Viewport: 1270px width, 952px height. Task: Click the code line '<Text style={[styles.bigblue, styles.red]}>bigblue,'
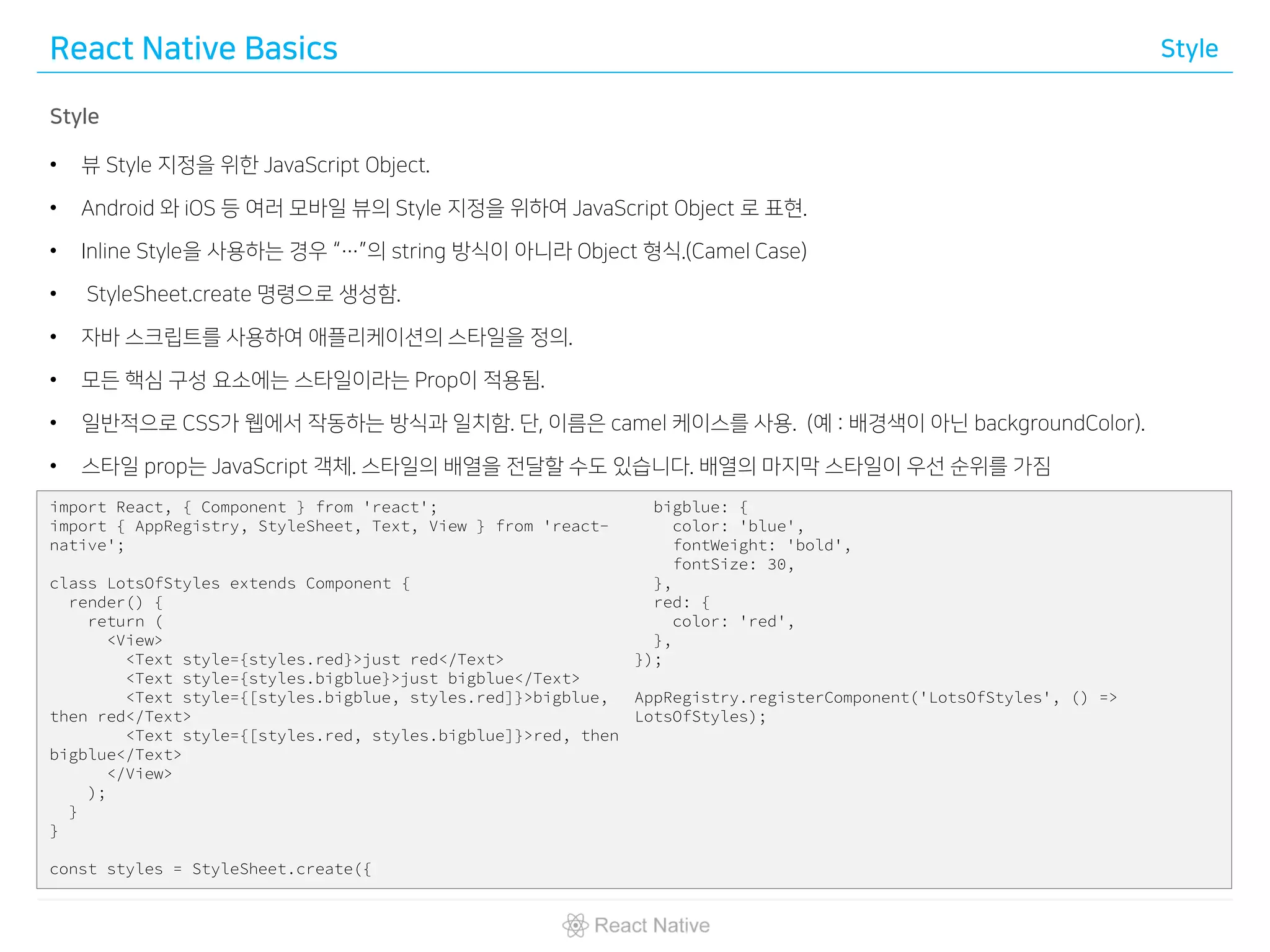(x=367, y=698)
